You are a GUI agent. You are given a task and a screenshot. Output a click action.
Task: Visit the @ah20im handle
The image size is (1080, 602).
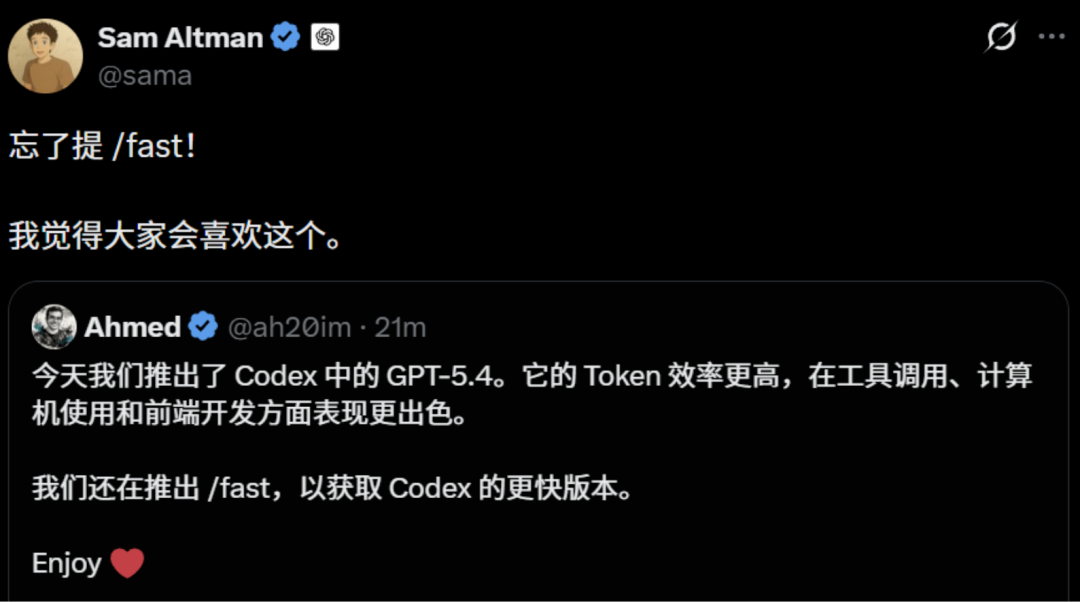tap(289, 327)
